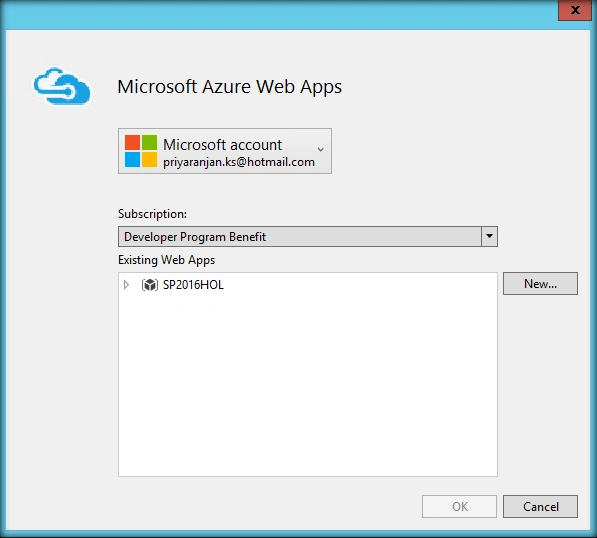Screen dimensions: 597x538
Task: Click the Microsoft four-color logo
Action: (x=141, y=151)
